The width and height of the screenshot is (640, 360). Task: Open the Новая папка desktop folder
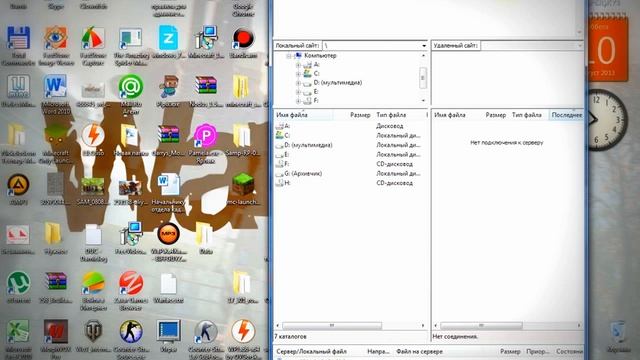(130, 136)
